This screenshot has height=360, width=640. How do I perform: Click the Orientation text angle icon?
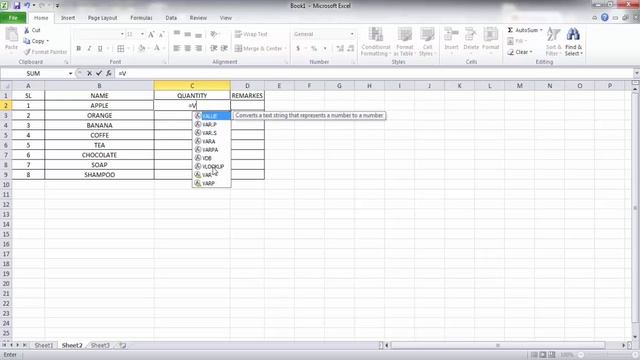point(214,34)
